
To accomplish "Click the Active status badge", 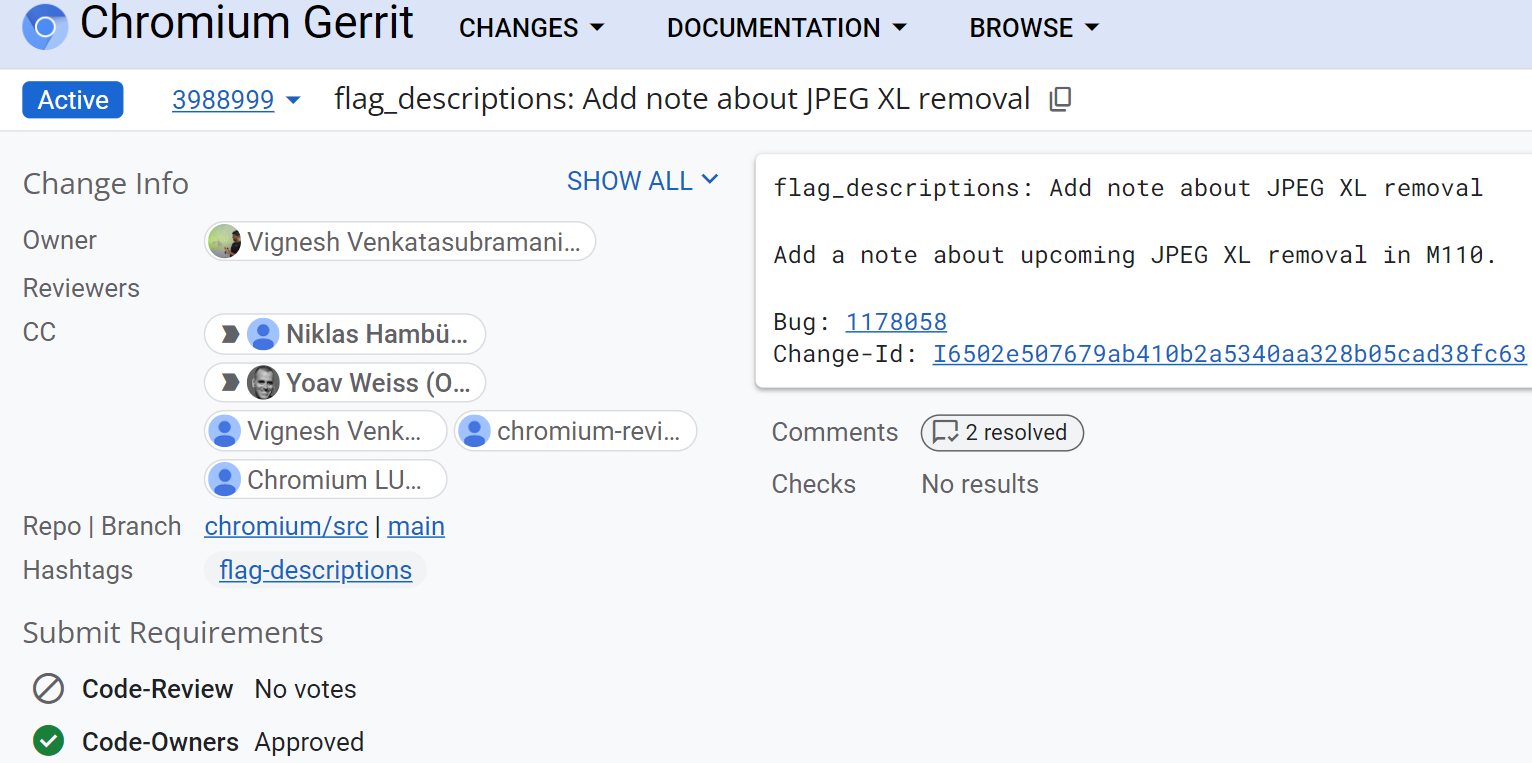I will click(73, 100).
